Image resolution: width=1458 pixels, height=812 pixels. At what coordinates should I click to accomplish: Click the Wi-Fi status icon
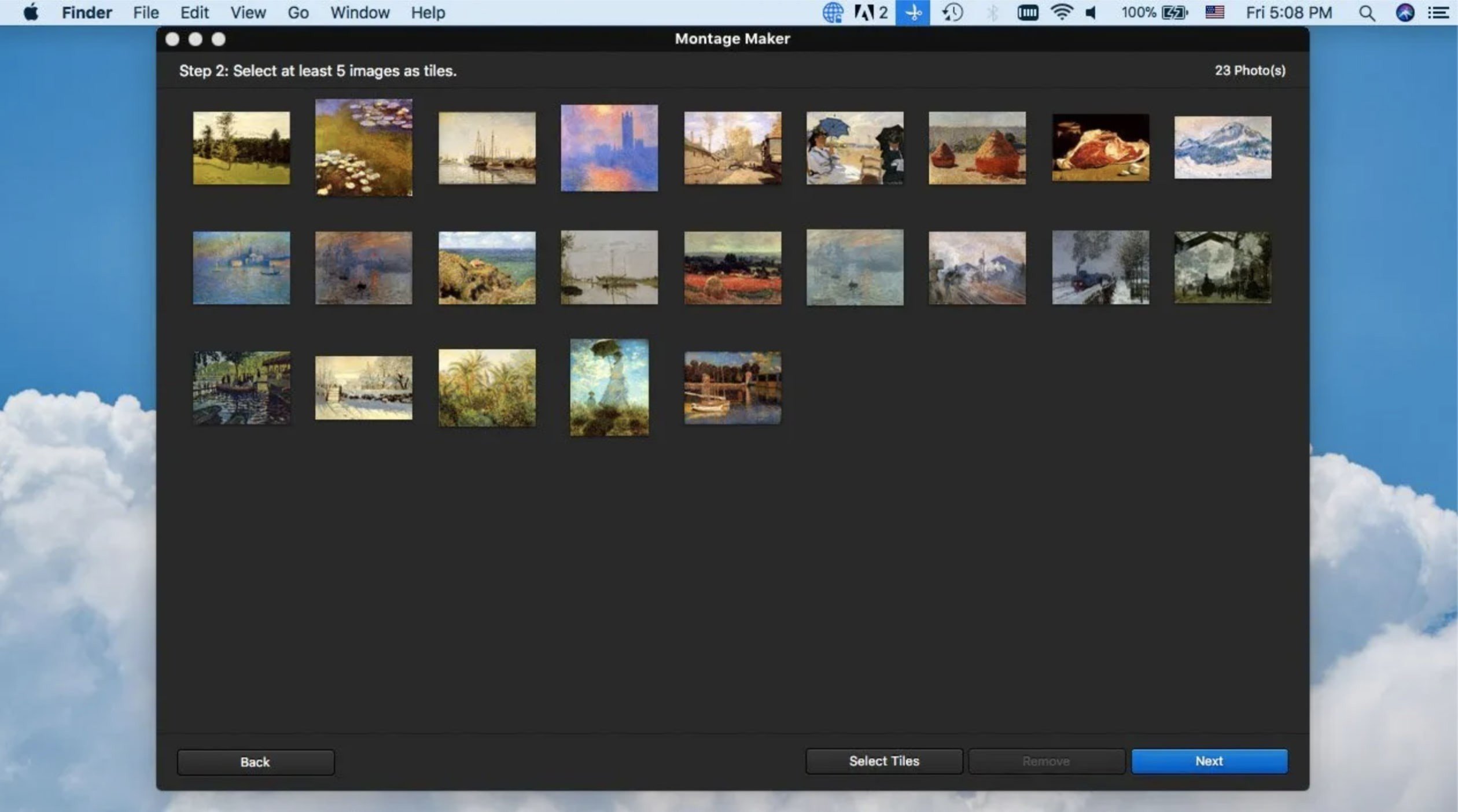(x=1061, y=13)
